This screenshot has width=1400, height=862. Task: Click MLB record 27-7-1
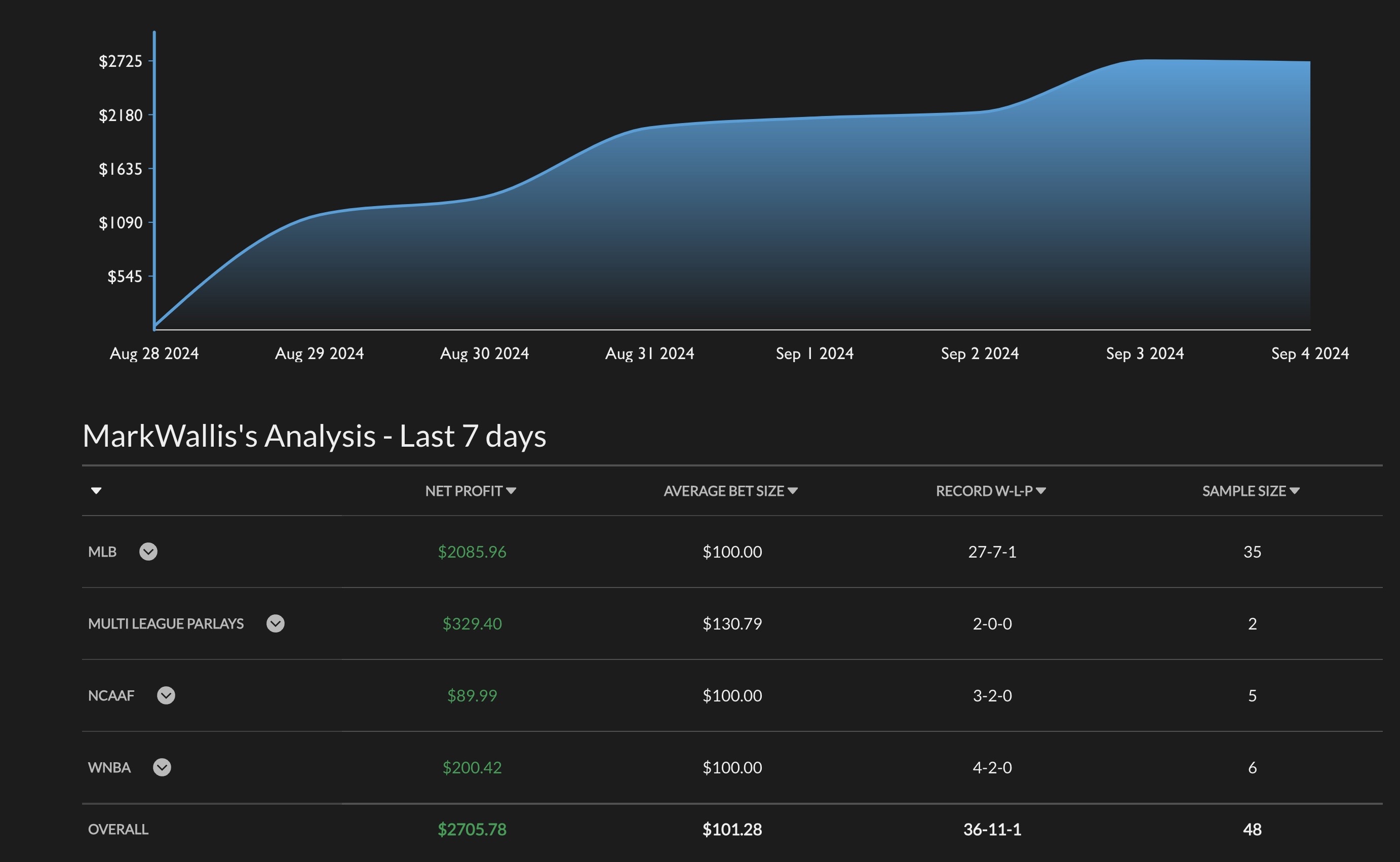[992, 552]
